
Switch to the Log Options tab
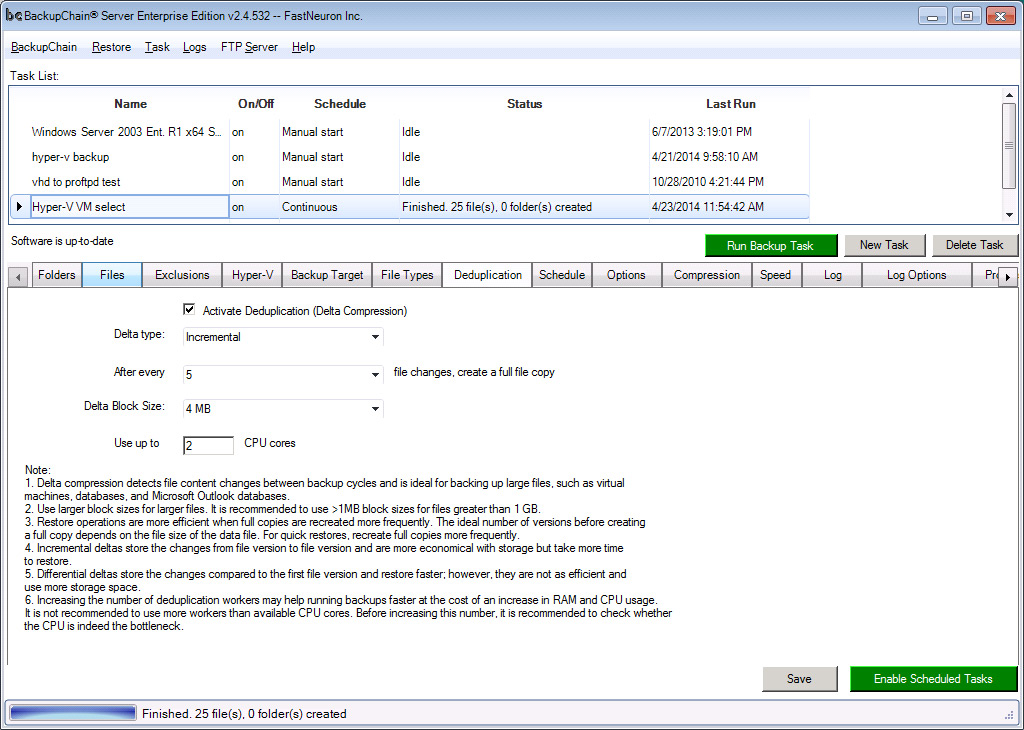916,275
